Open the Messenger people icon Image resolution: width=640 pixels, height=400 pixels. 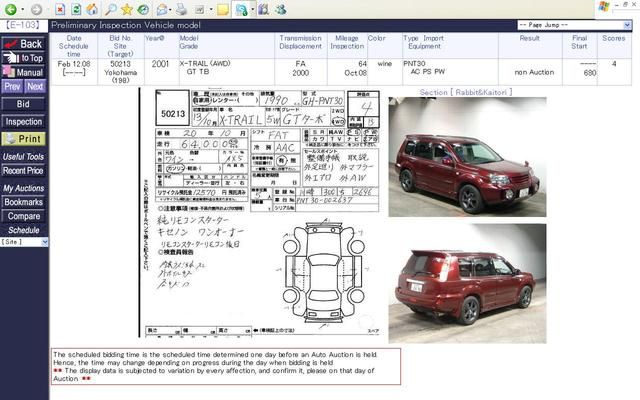pyautogui.click(x=280, y=9)
